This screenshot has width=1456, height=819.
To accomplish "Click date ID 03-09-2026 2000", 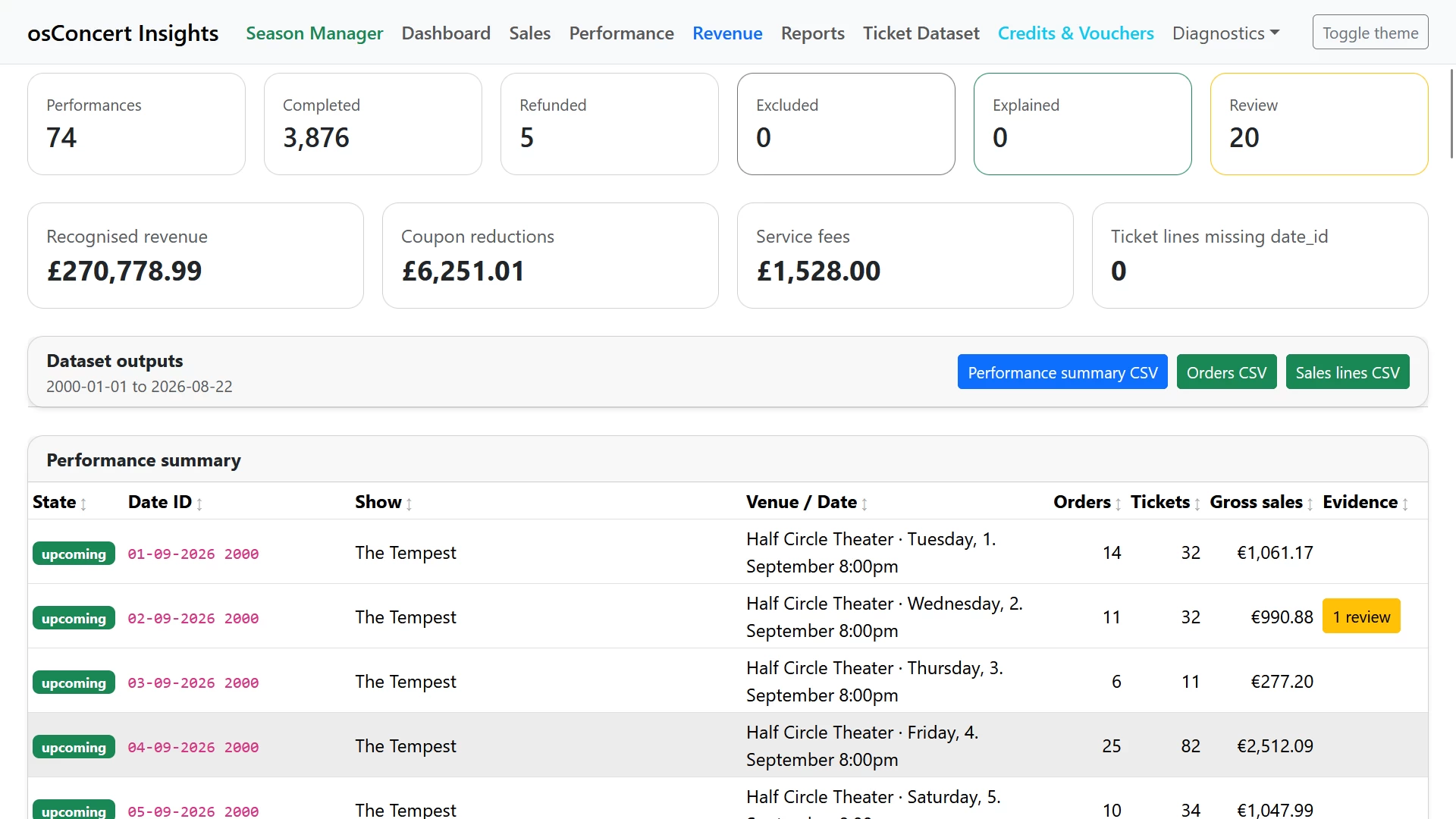I will coord(193,682).
